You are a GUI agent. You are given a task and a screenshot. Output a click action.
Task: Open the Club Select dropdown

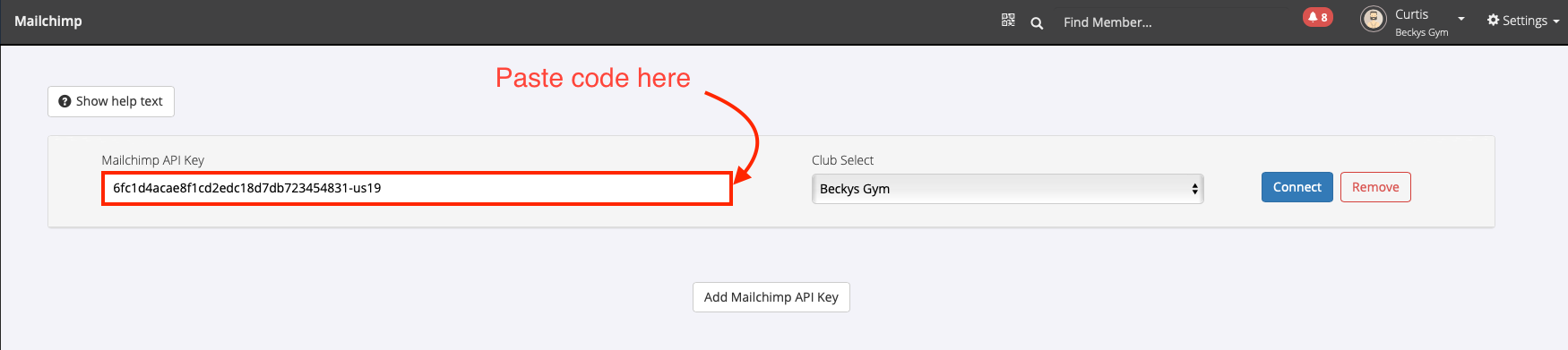[1007, 189]
